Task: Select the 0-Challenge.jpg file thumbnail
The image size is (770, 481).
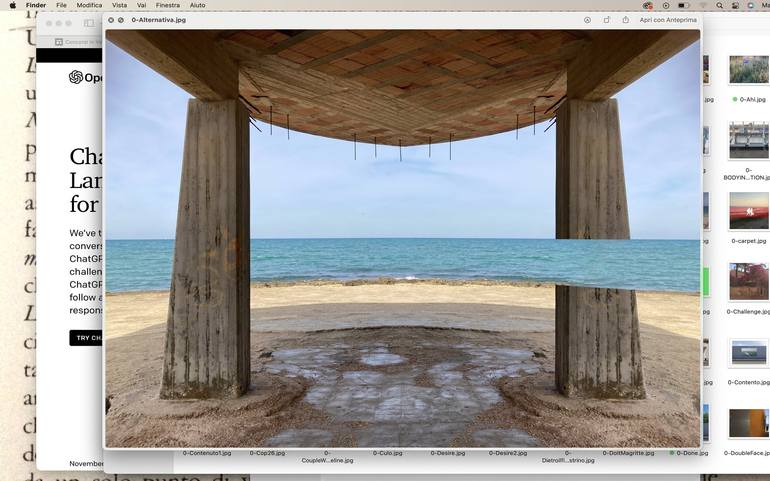Action: (x=748, y=281)
